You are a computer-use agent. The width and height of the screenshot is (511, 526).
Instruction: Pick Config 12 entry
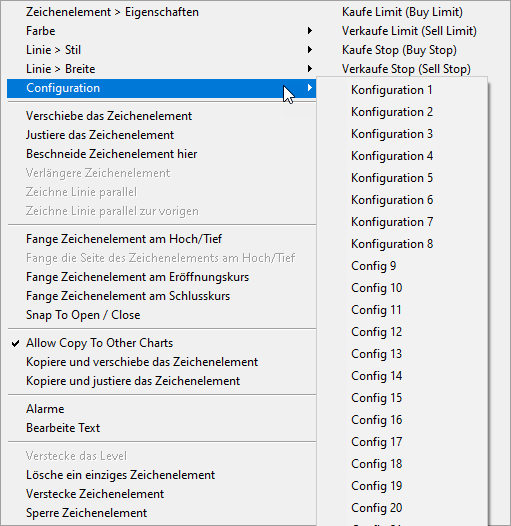pyautogui.click(x=402, y=332)
